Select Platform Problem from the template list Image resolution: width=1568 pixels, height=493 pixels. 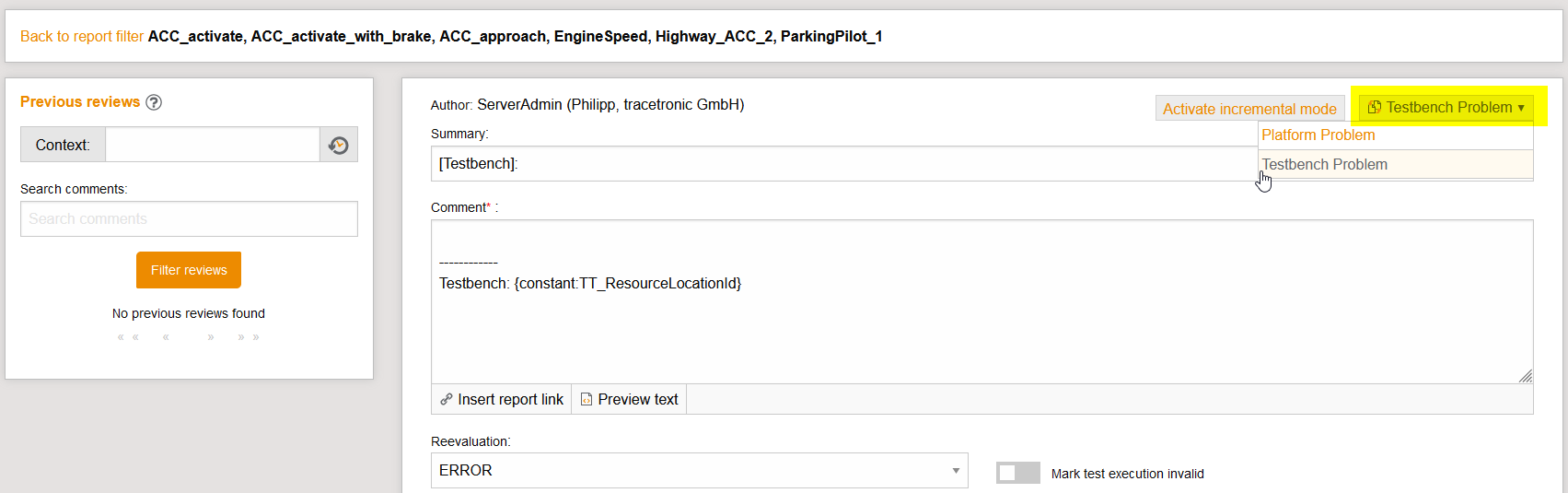tap(1318, 135)
